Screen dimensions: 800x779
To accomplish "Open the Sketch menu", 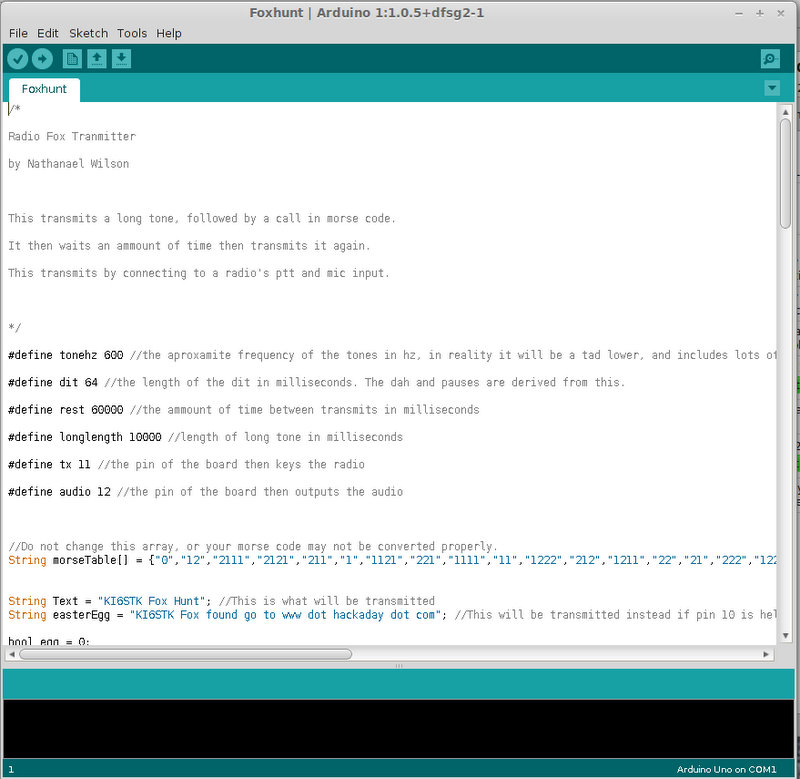I will click(88, 33).
